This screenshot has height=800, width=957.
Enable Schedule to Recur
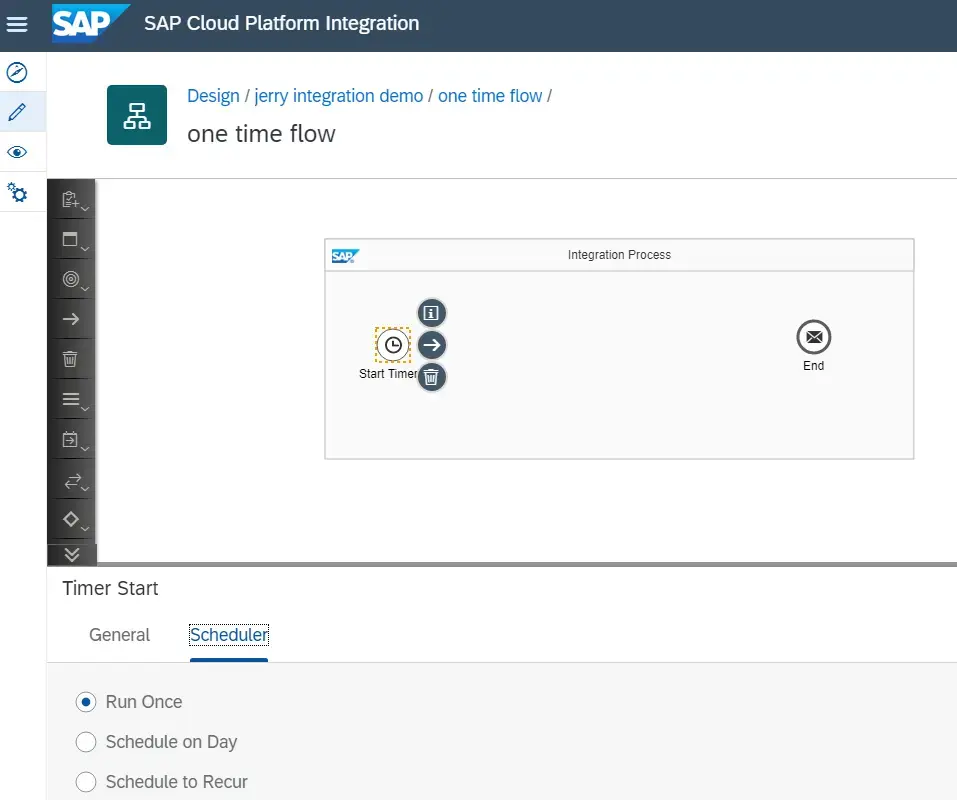click(x=86, y=781)
